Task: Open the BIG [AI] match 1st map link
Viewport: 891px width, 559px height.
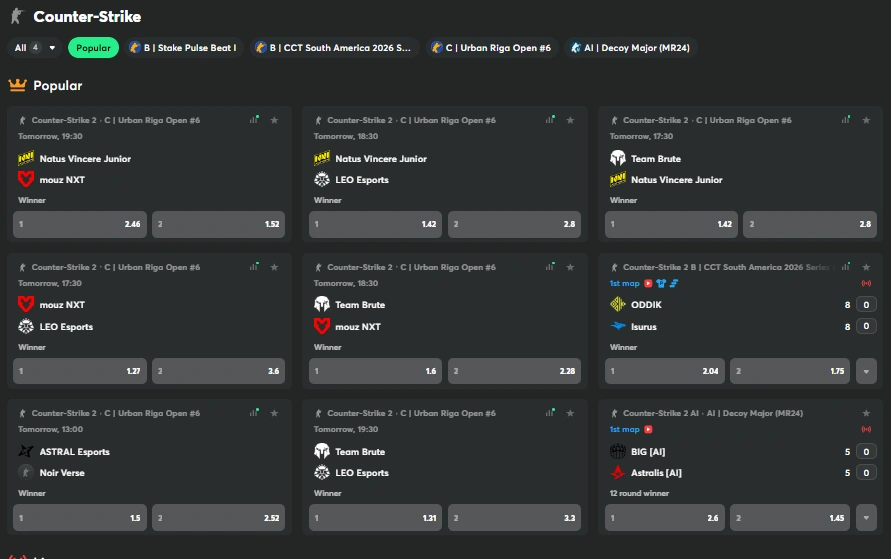Action: (624, 429)
